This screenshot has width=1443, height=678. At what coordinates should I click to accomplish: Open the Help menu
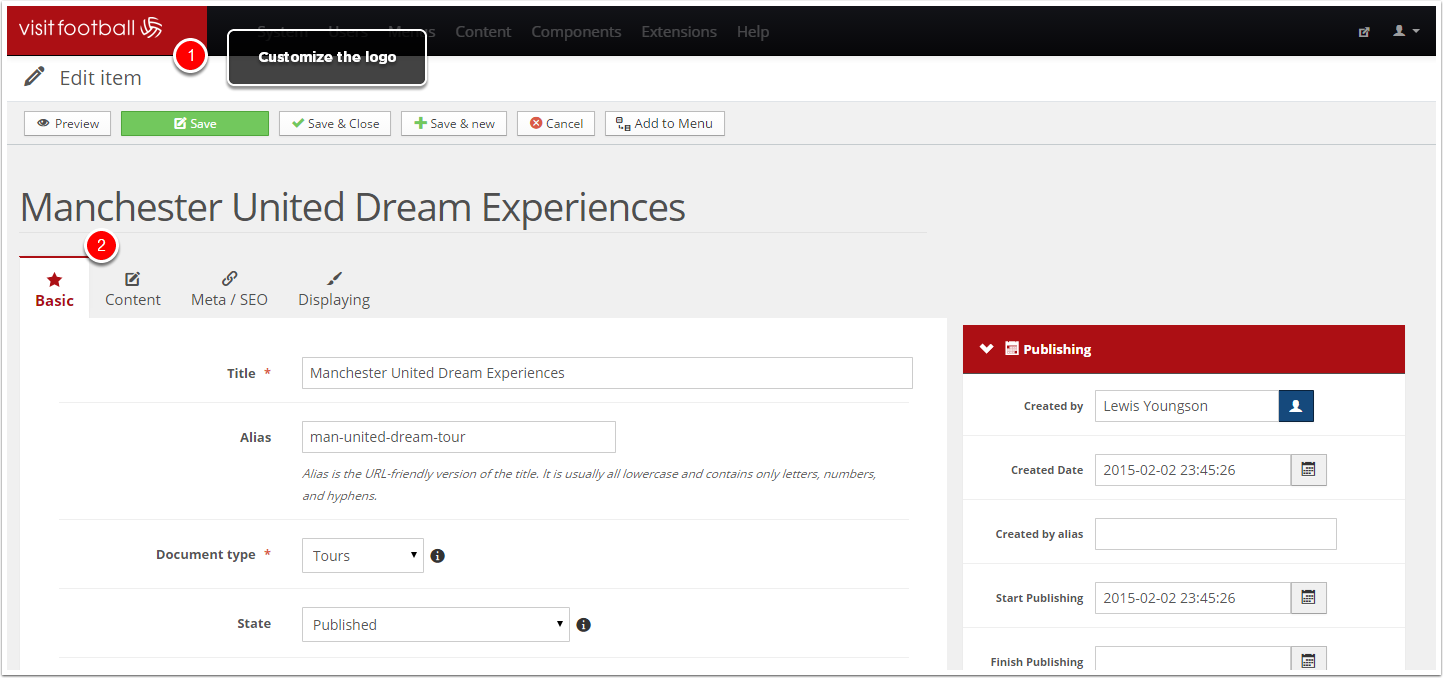[753, 32]
